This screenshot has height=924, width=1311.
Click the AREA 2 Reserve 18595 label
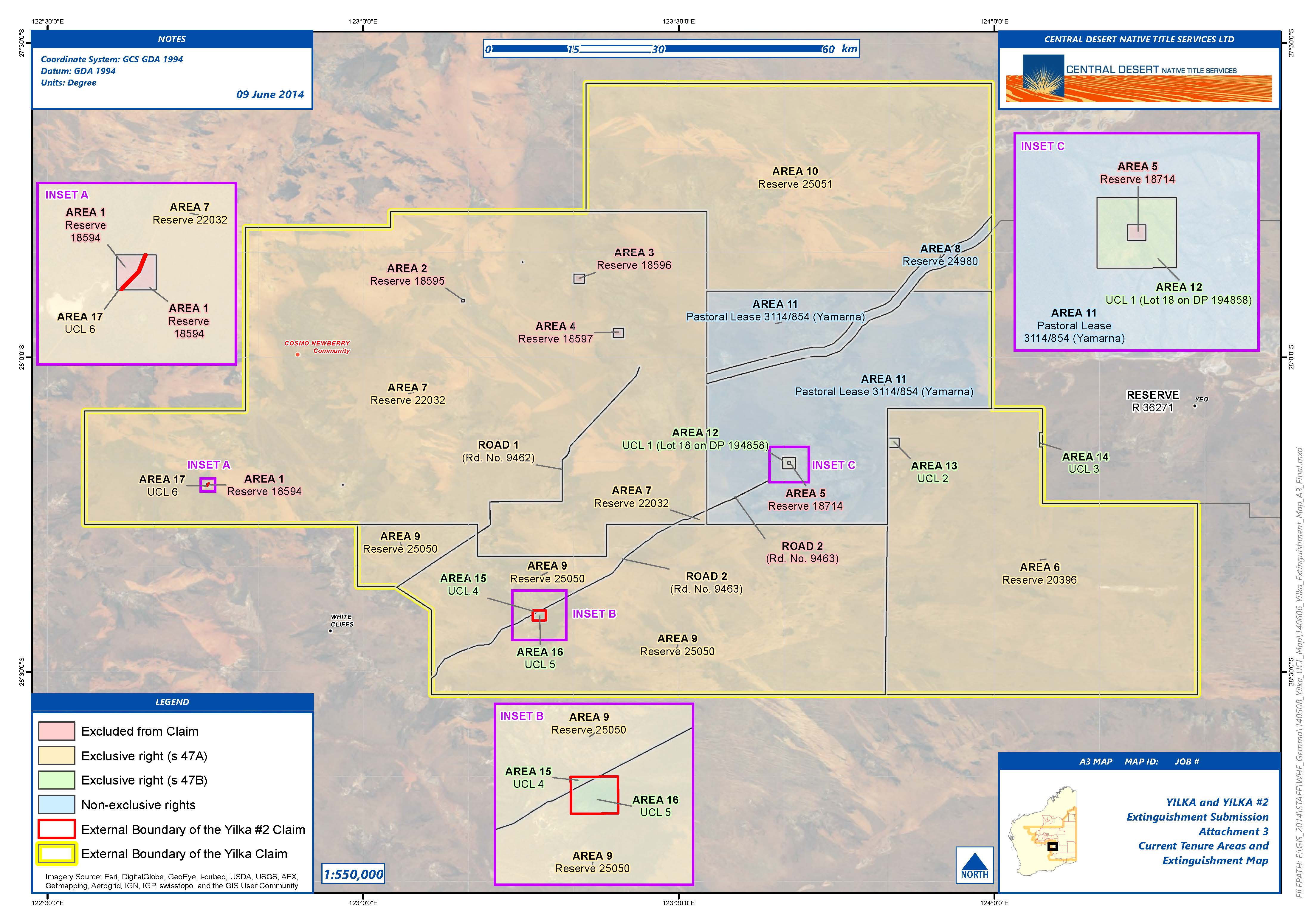pos(407,275)
